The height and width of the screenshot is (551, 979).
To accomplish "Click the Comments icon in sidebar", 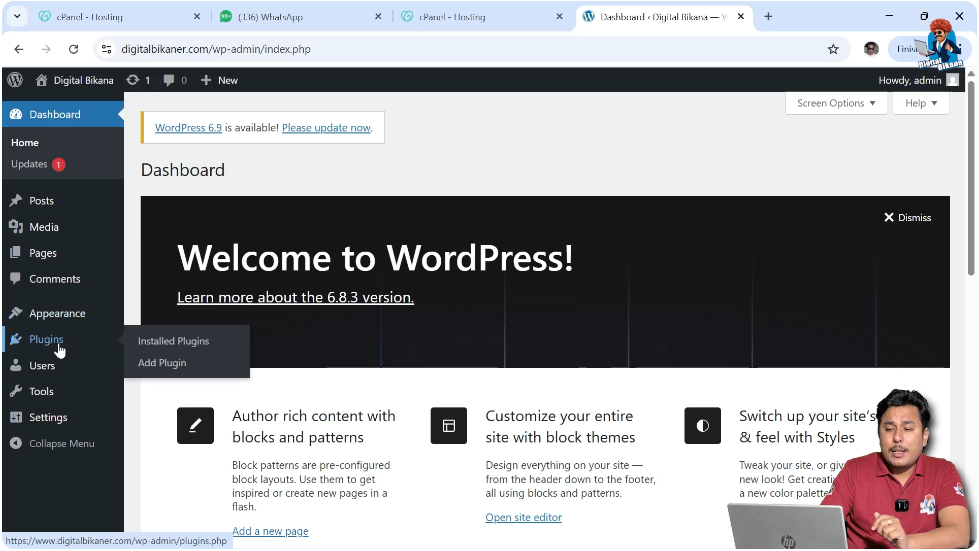I will coord(16,278).
